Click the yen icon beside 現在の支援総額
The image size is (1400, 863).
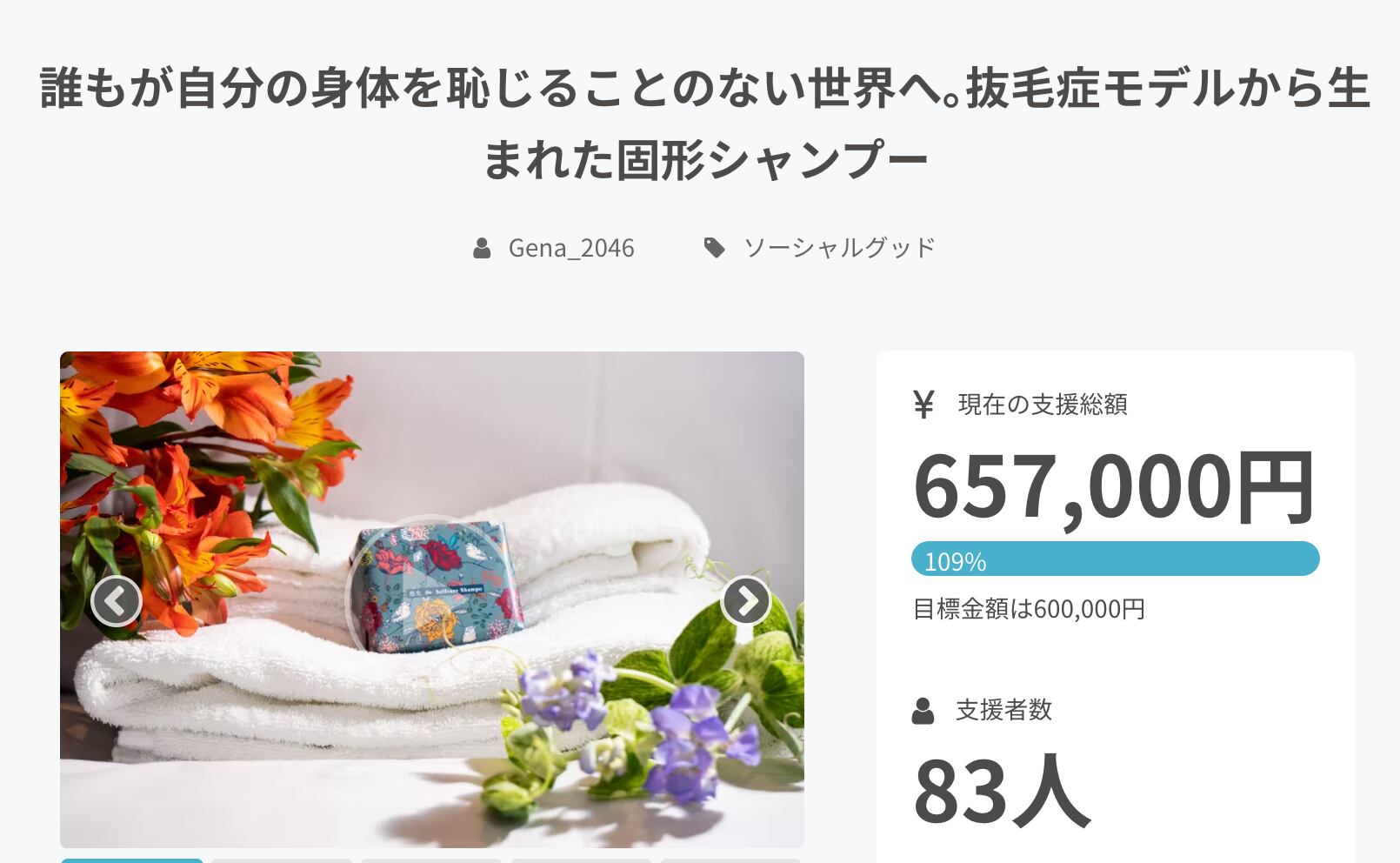click(923, 405)
